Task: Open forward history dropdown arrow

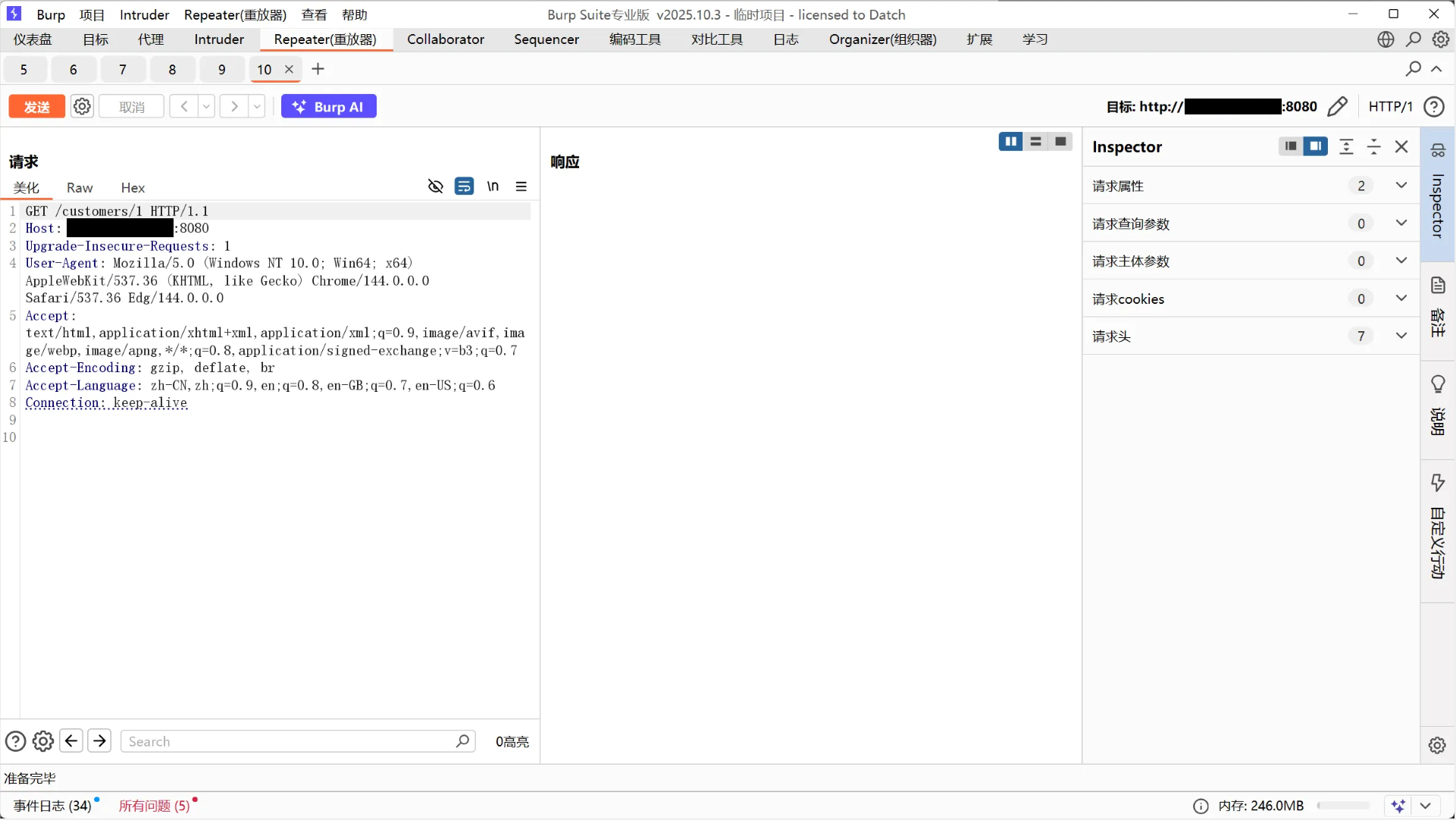Action: 257,107
